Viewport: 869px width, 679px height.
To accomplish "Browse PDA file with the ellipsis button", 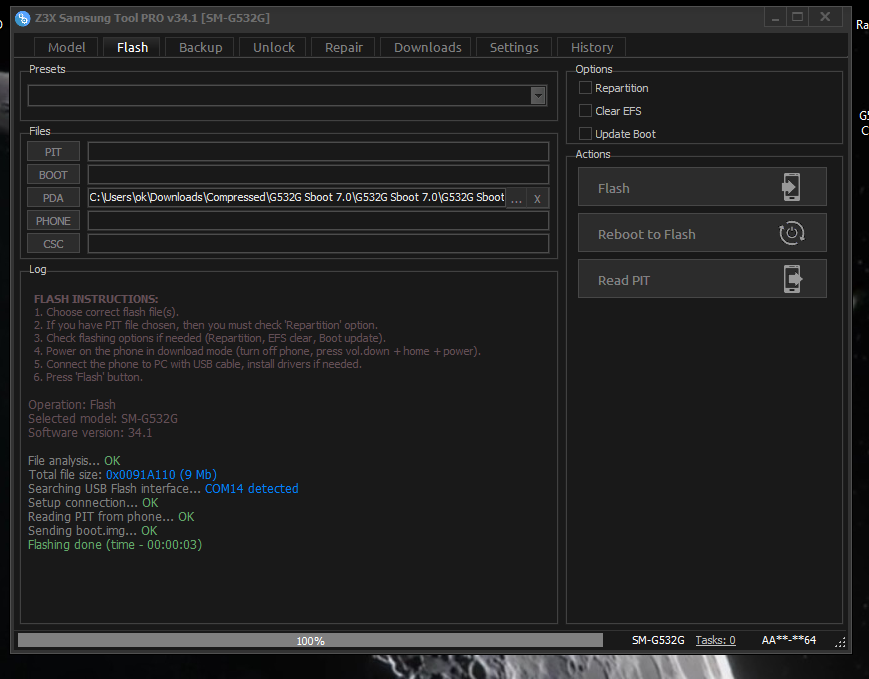I will [x=516, y=198].
